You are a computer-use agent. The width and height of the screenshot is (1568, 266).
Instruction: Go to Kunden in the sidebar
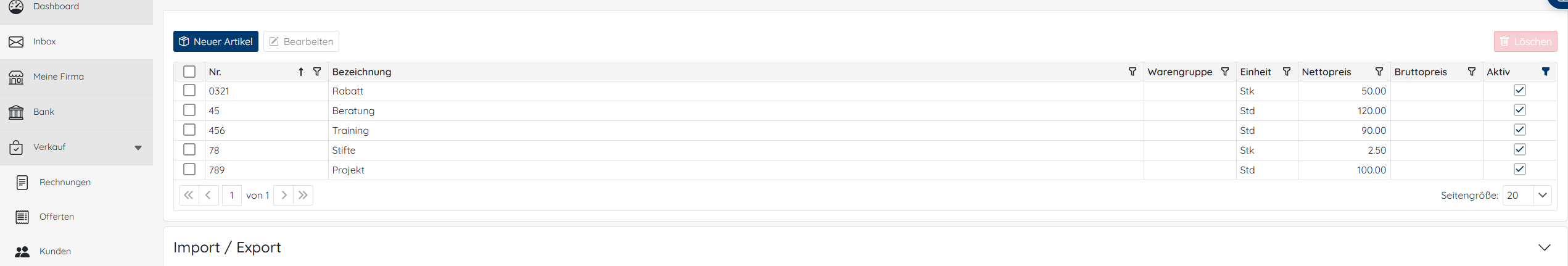(55, 251)
